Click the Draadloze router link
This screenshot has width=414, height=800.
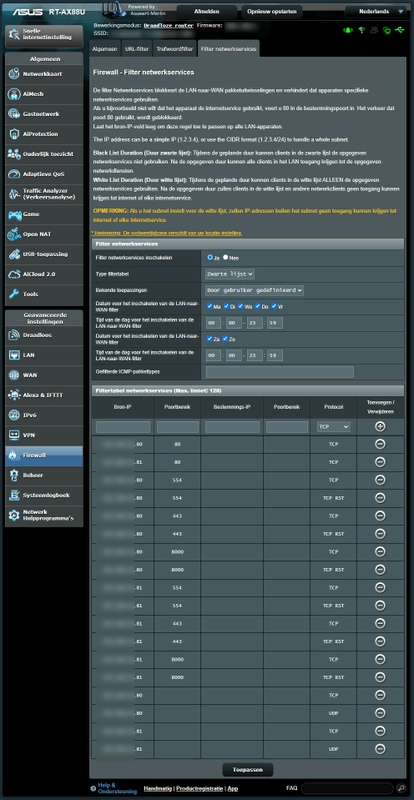tap(169, 24)
